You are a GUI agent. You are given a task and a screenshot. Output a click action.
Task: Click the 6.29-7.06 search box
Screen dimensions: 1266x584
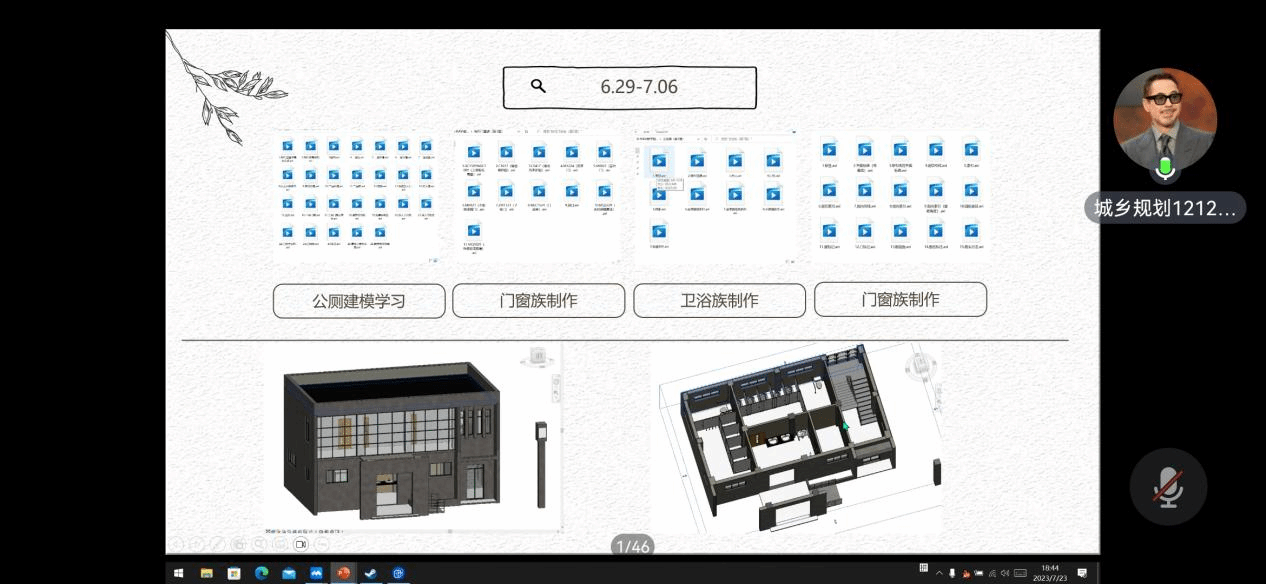629,87
